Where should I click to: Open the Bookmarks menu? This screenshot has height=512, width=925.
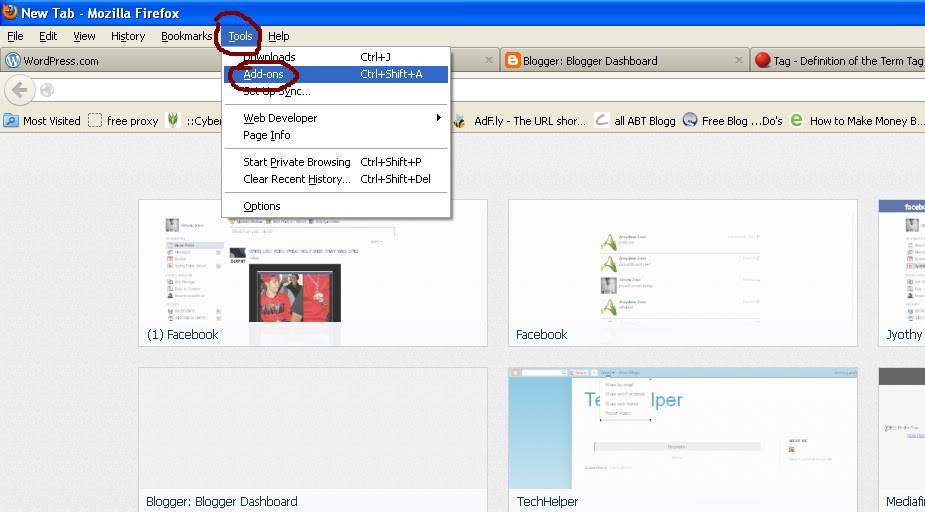coord(186,36)
